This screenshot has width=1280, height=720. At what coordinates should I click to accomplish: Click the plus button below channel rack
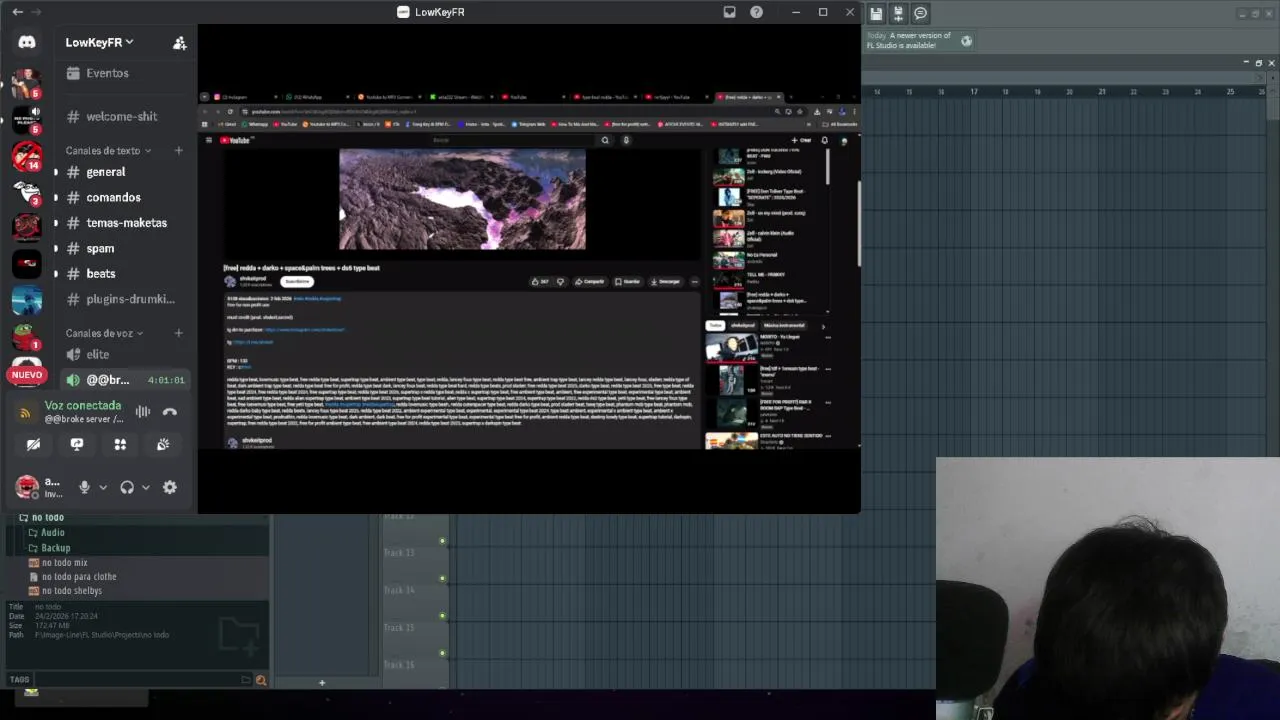coord(322,683)
